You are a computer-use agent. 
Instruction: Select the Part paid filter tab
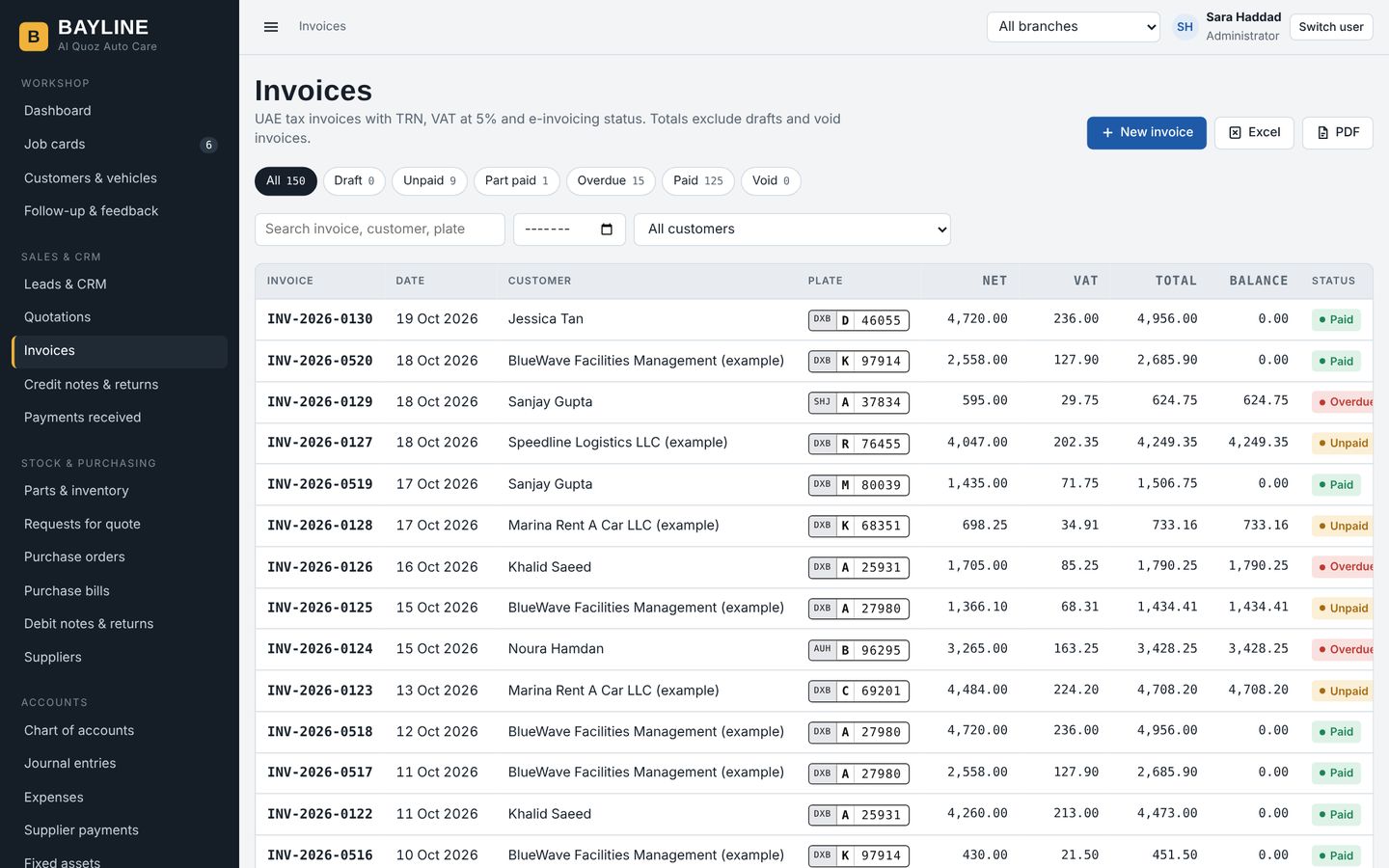[516, 181]
